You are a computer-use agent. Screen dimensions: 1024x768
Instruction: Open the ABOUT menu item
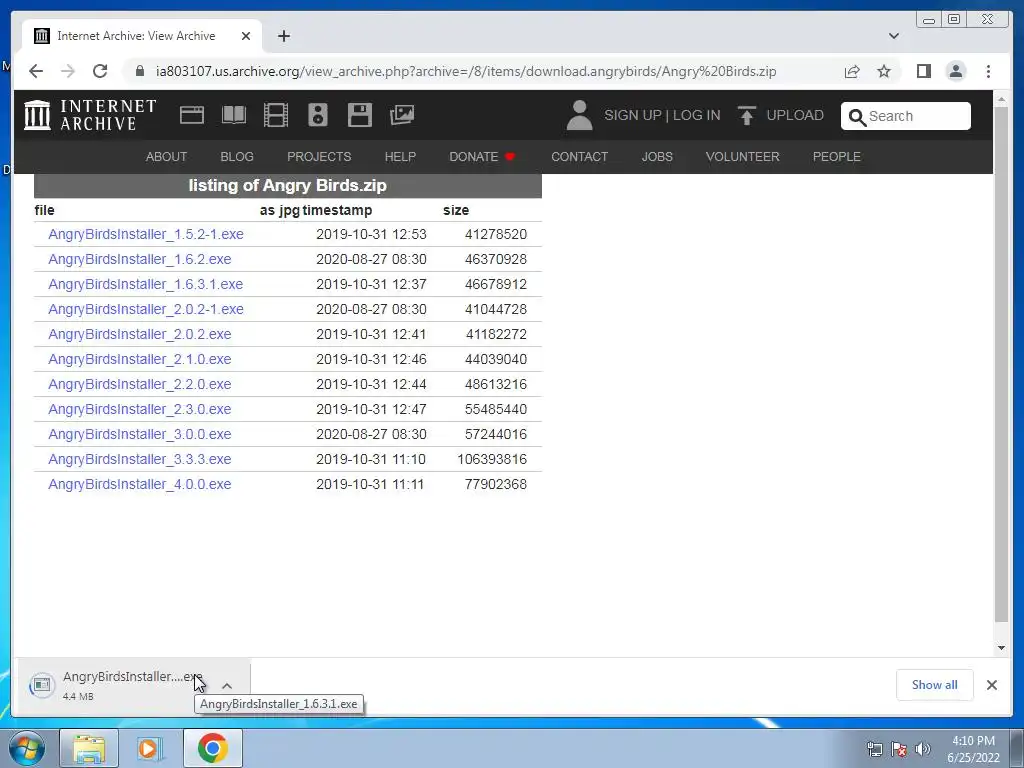(x=166, y=157)
